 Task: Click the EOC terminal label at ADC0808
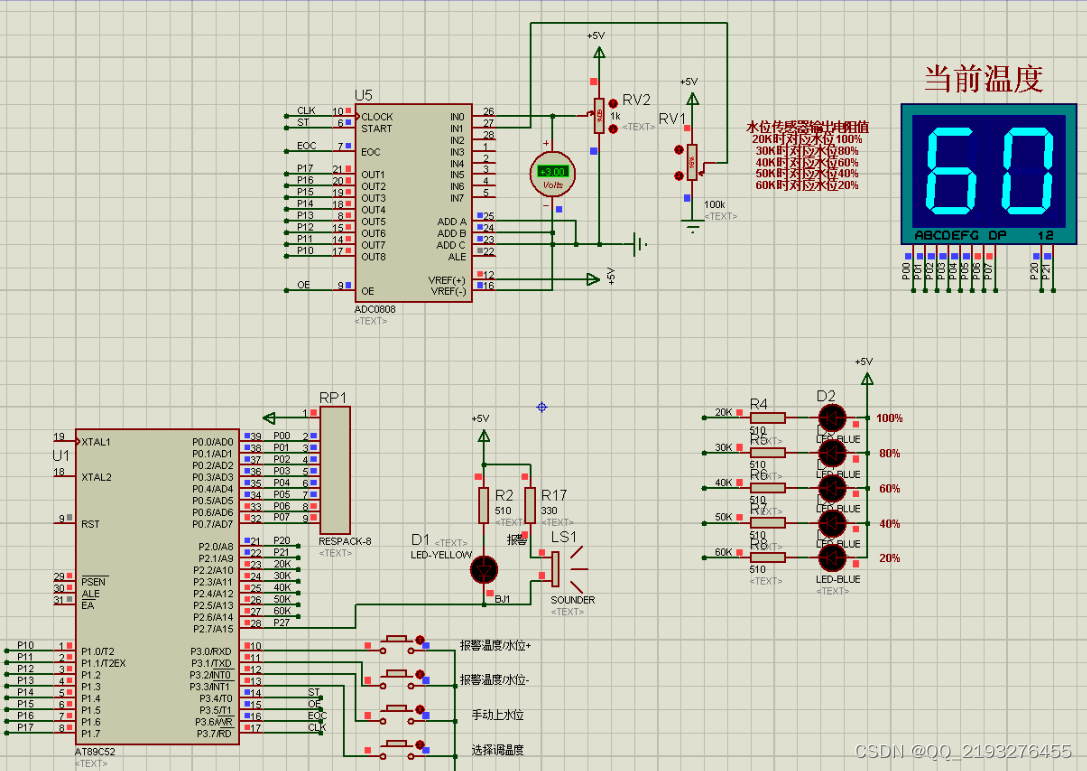tap(306, 146)
